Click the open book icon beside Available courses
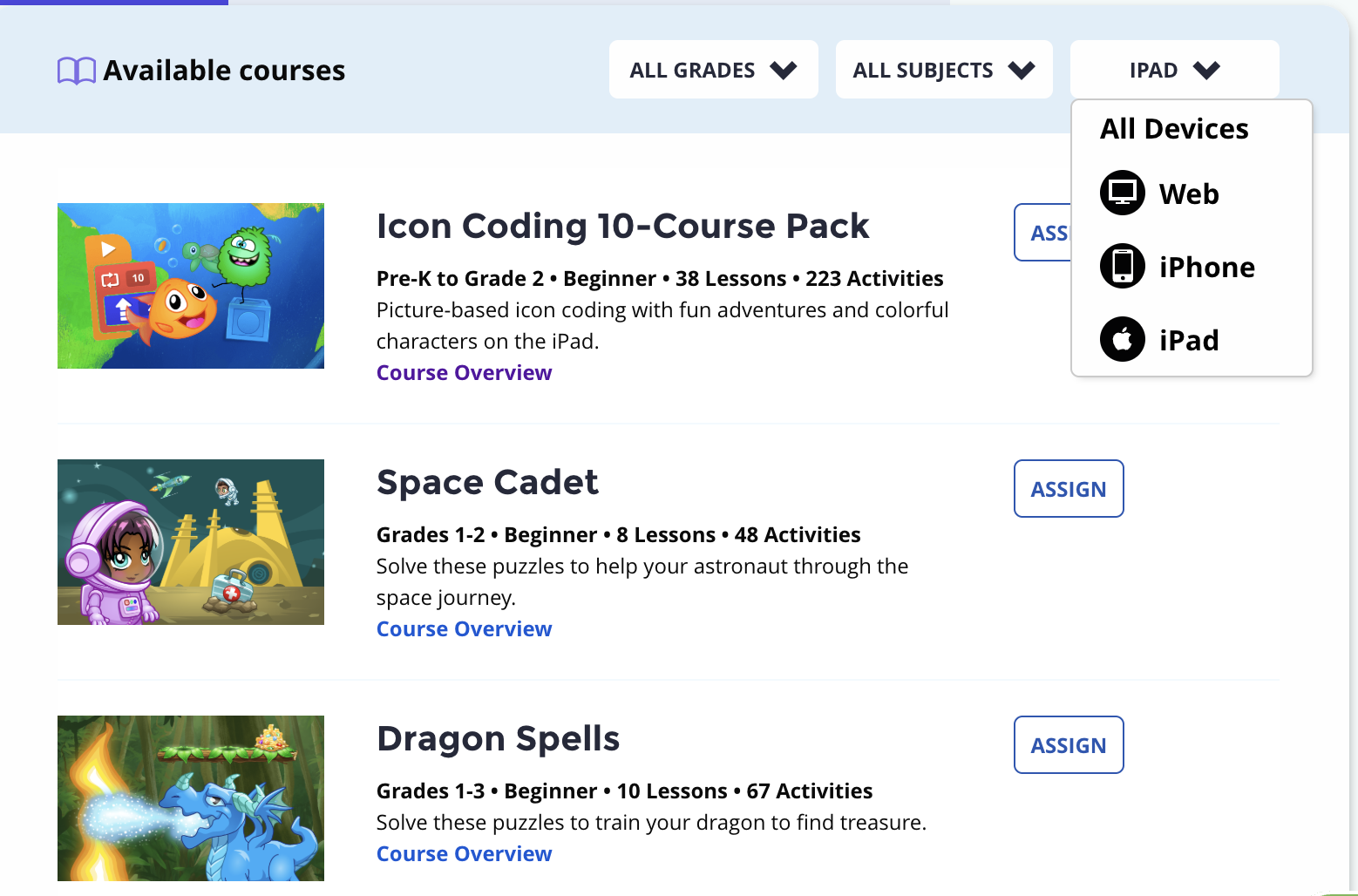This screenshot has width=1358, height=896. tap(77, 71)
